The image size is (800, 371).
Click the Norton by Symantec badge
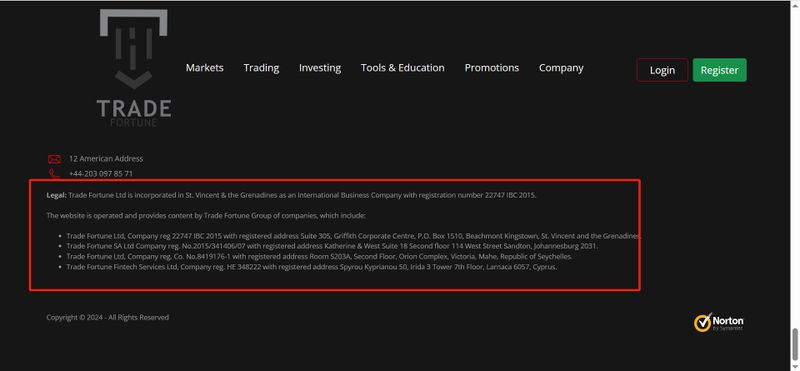tap(718, 323)
